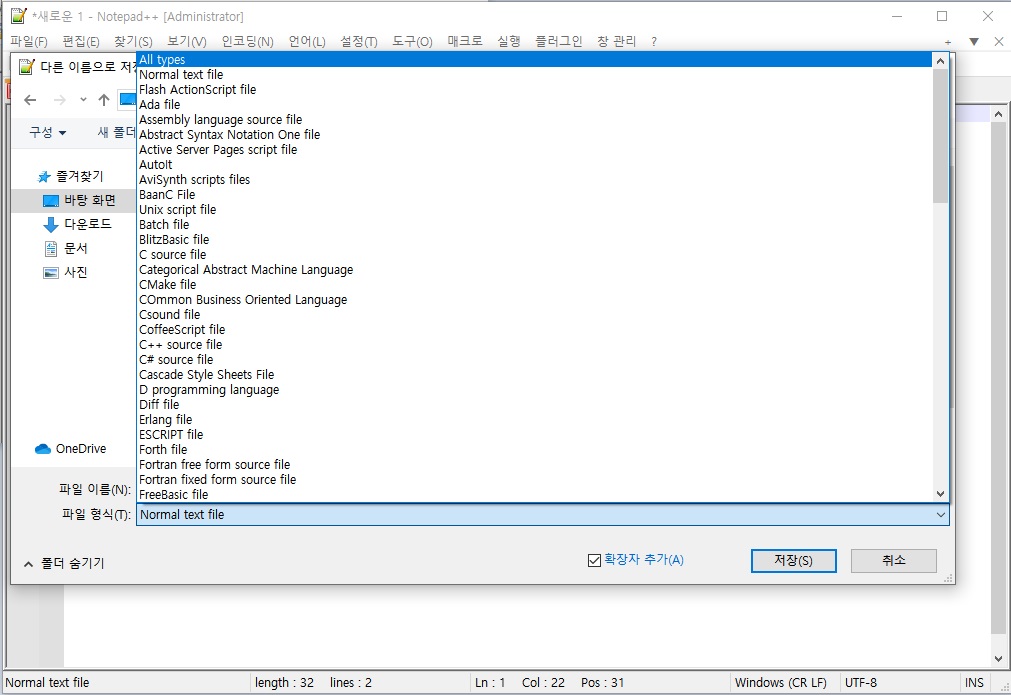This screenshot has width=1011, height=695.
Task: Select Fortran fixed form source file
Action: click(535, 479)
